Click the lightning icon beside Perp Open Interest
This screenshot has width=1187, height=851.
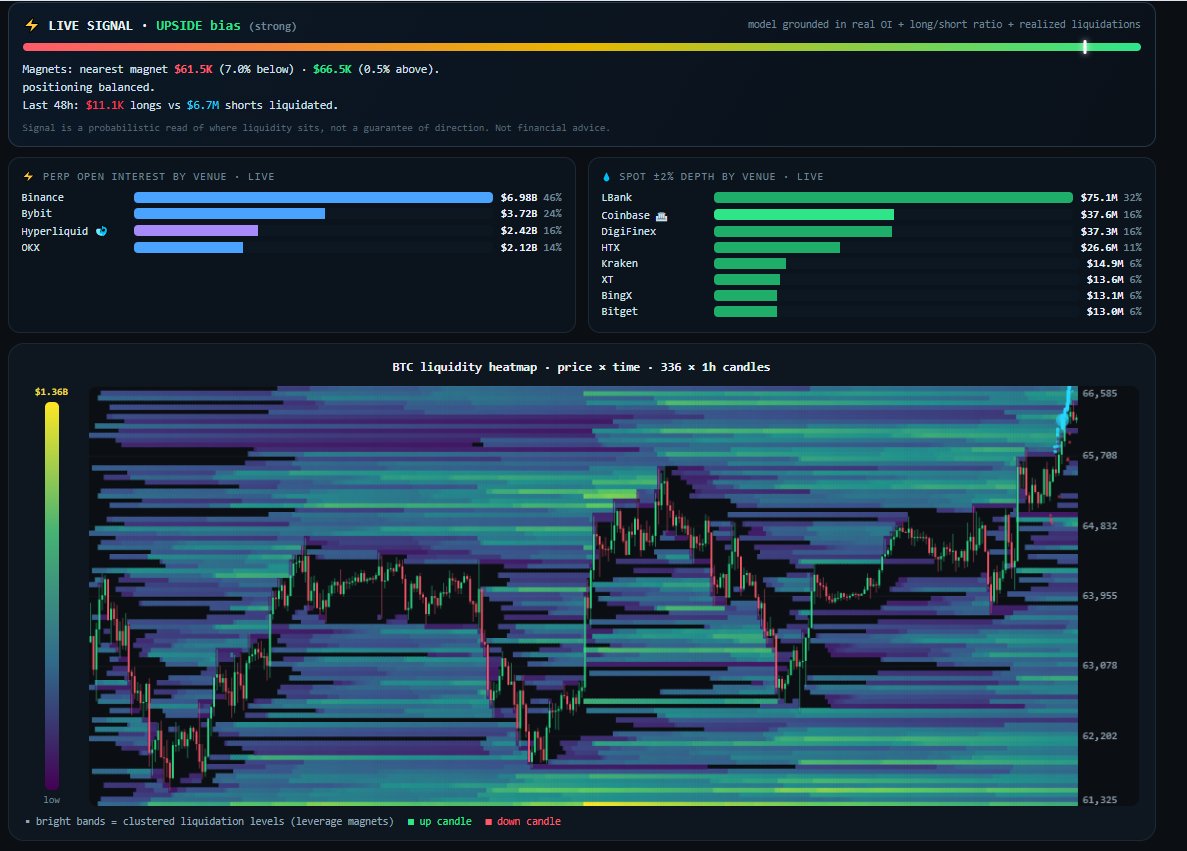pyautogui.click(x=29, y=176)
